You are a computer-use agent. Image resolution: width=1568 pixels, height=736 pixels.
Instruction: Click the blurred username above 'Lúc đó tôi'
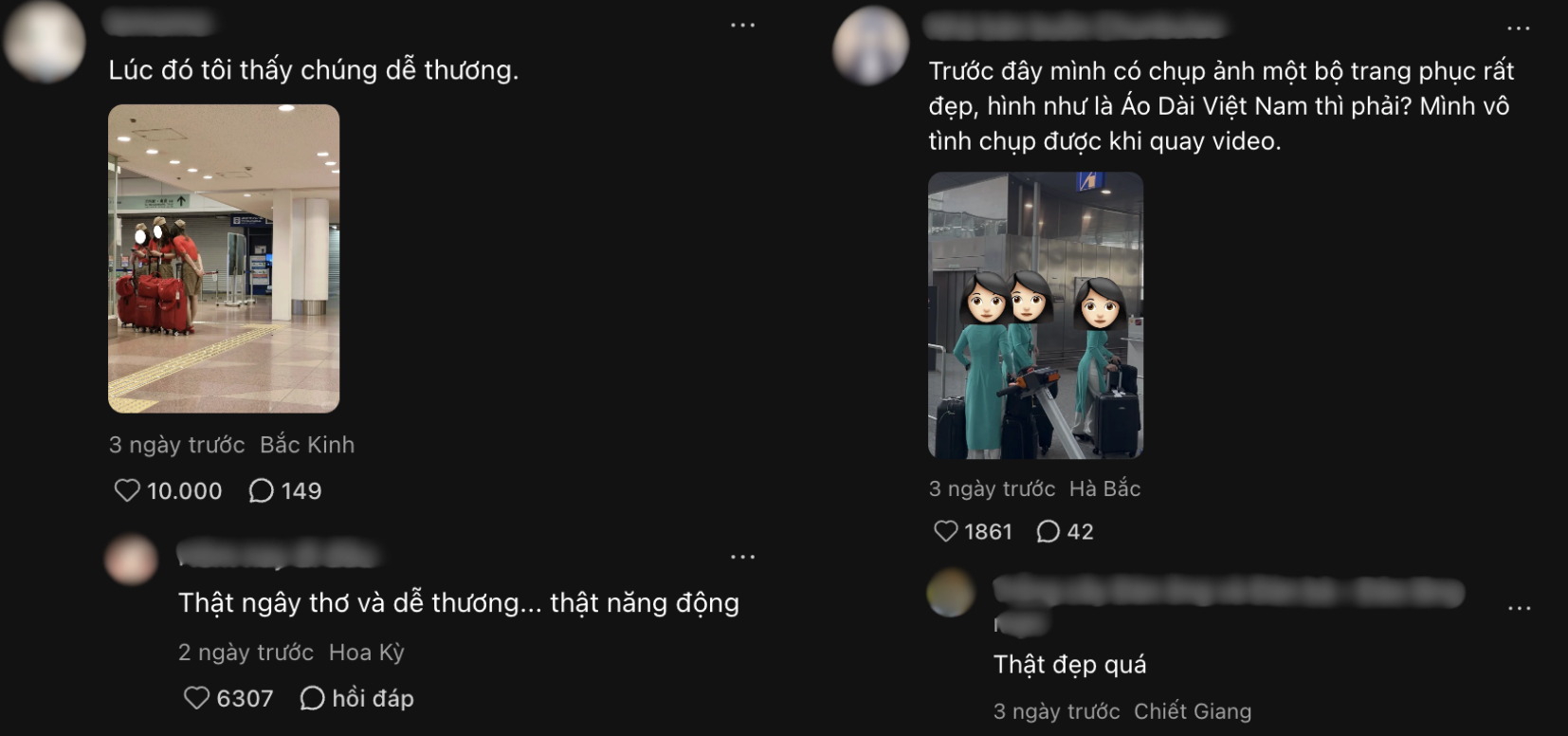[157, 21]
